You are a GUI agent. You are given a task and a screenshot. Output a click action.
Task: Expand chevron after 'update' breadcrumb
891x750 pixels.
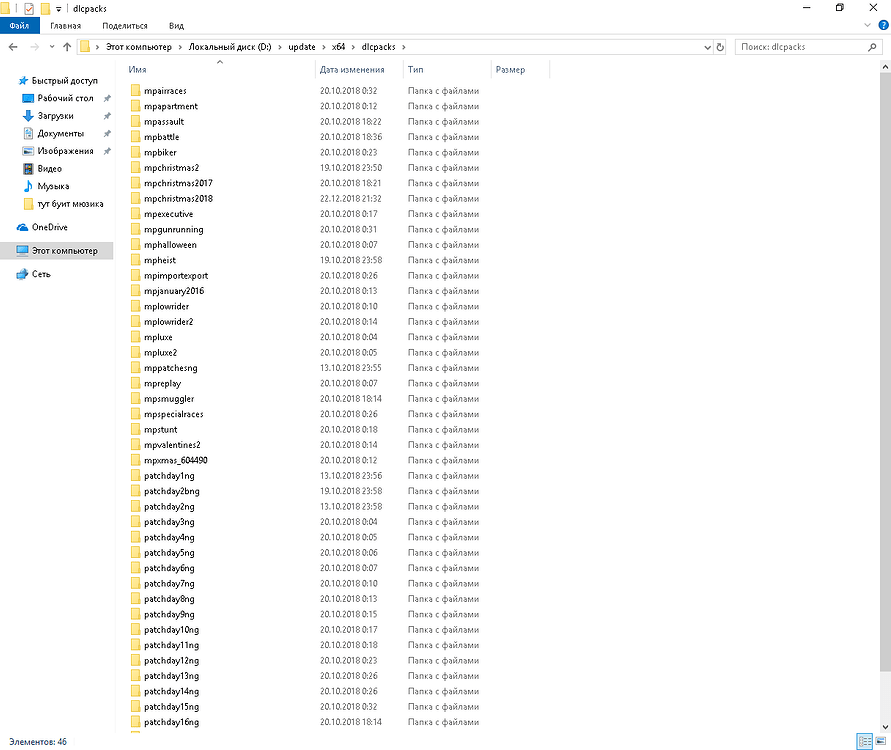(x=324, y=47)
